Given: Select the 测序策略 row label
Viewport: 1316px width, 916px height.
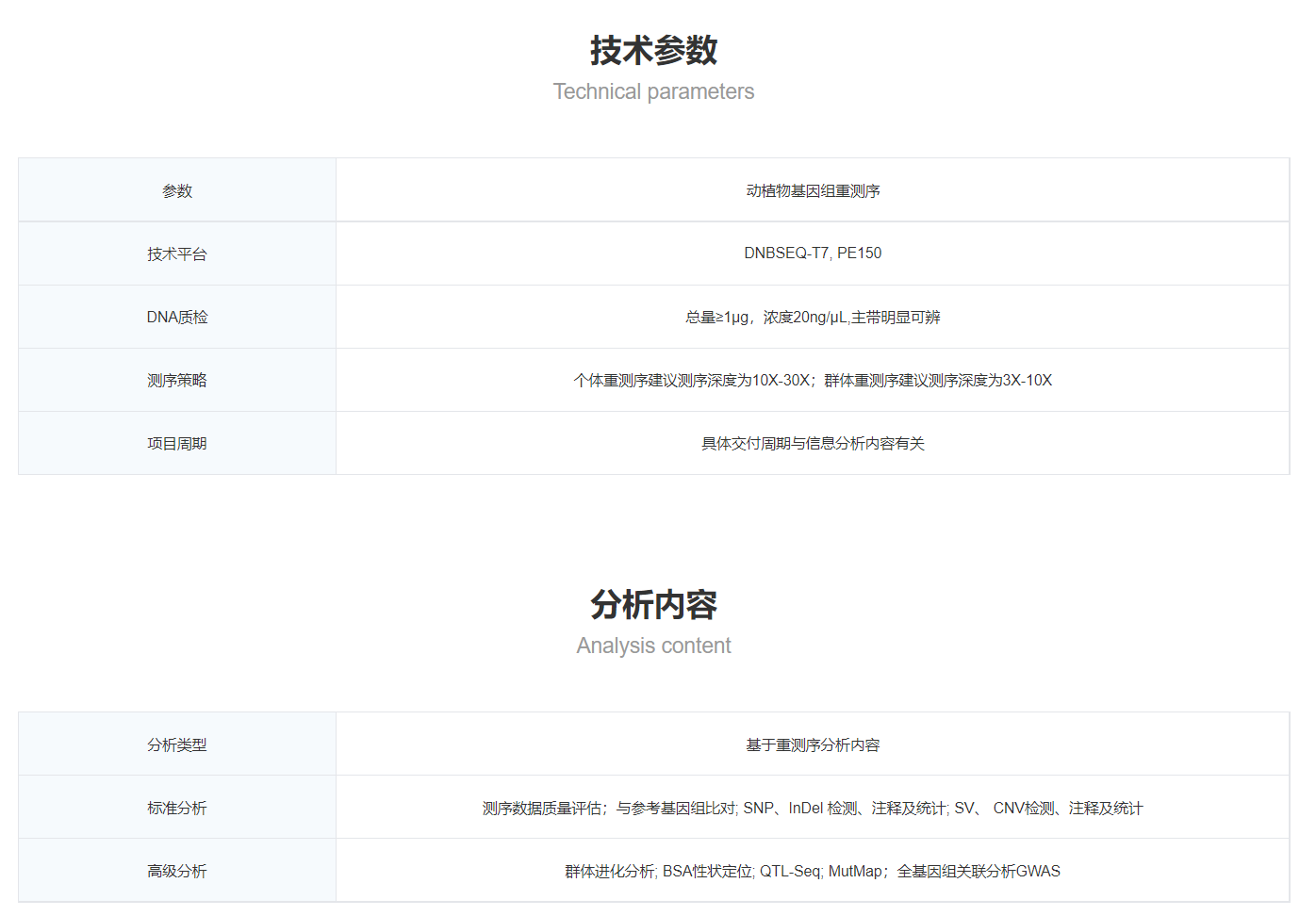Looking at the screenshot, I should (177, 381).
